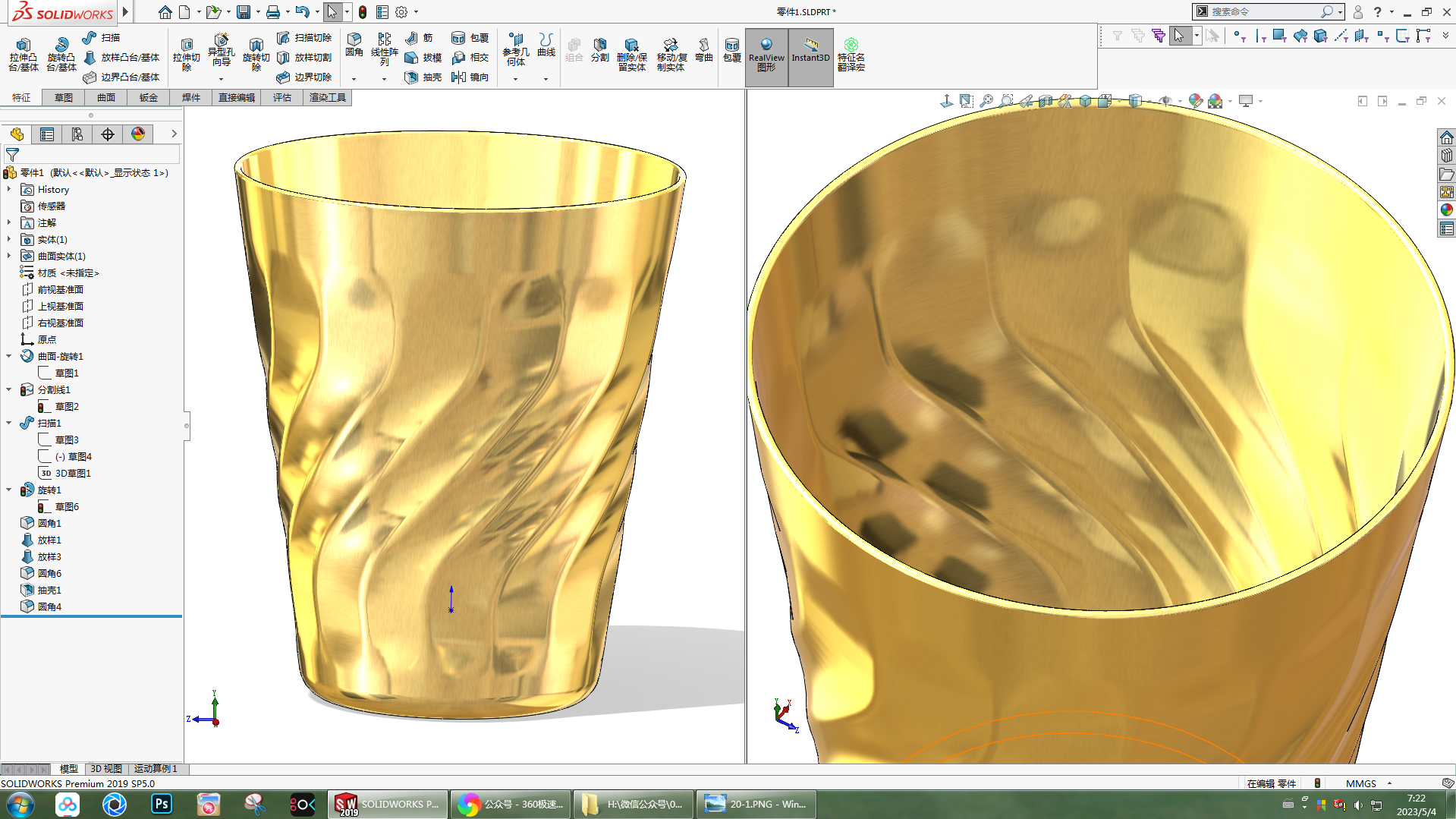
Task: Open DisplayManager appearance ball tab
Action: tap(138, 134)
